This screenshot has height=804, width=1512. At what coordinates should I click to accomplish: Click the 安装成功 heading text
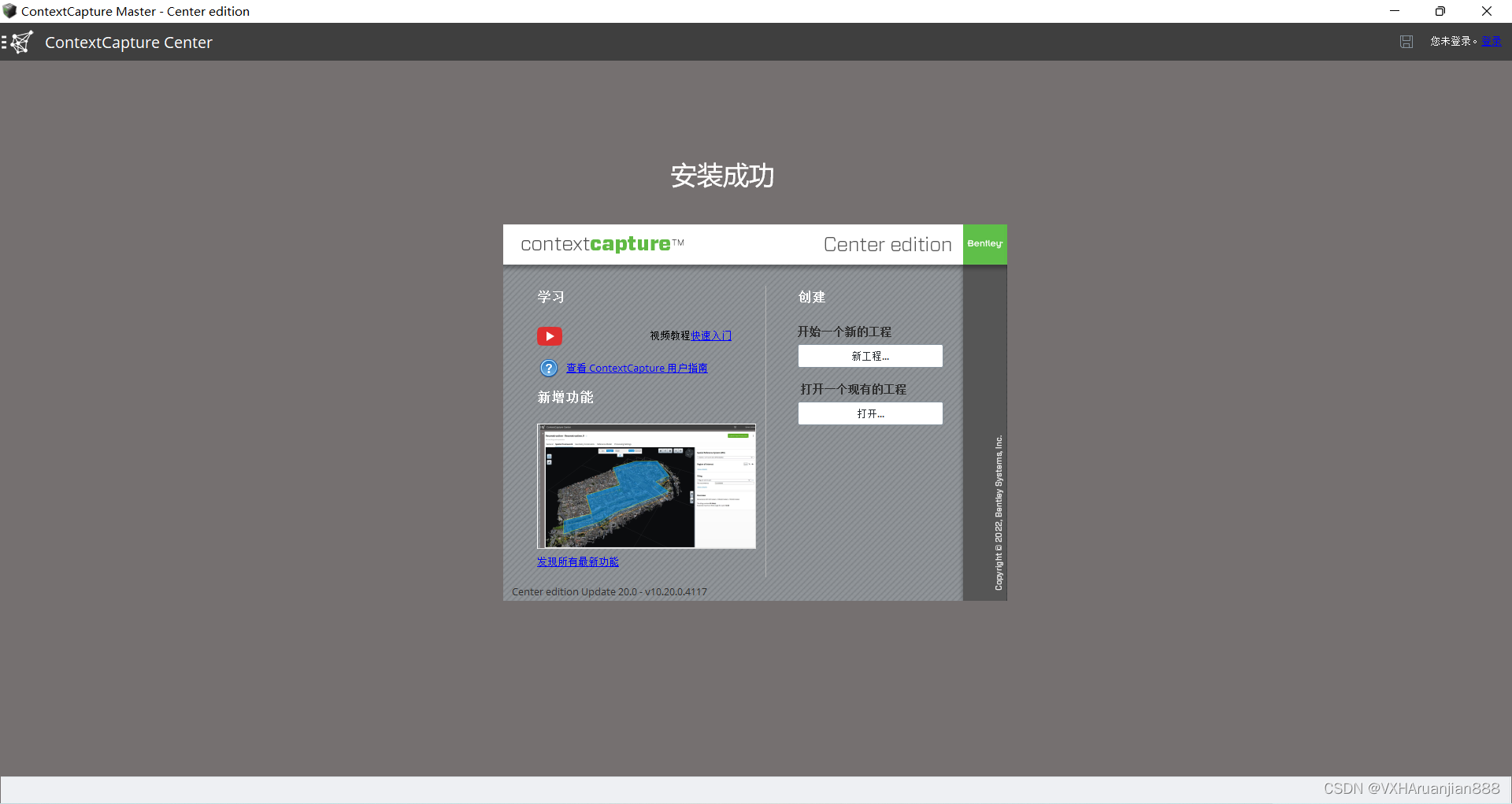[722, 176]
